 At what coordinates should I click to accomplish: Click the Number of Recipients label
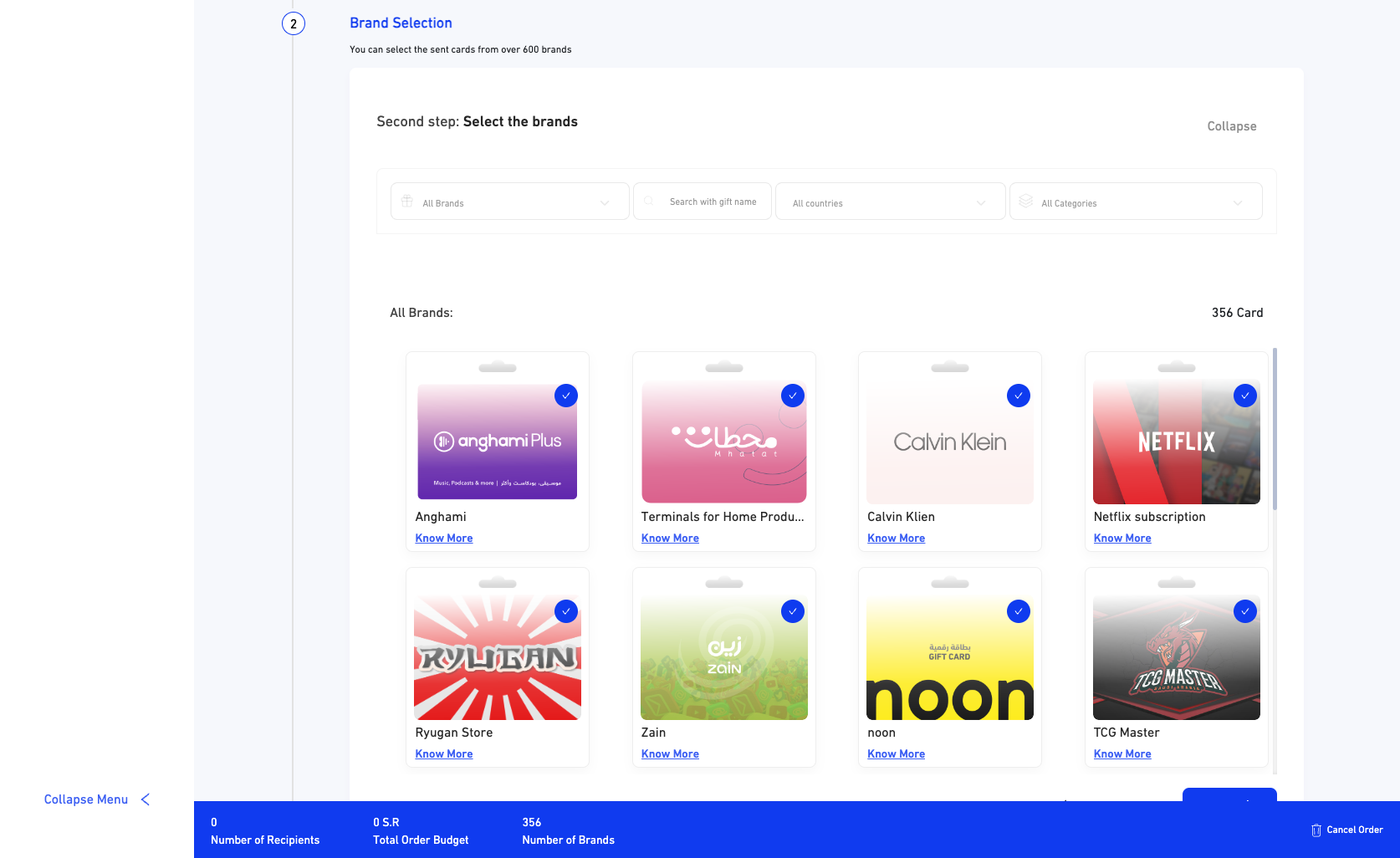point(265,840)
